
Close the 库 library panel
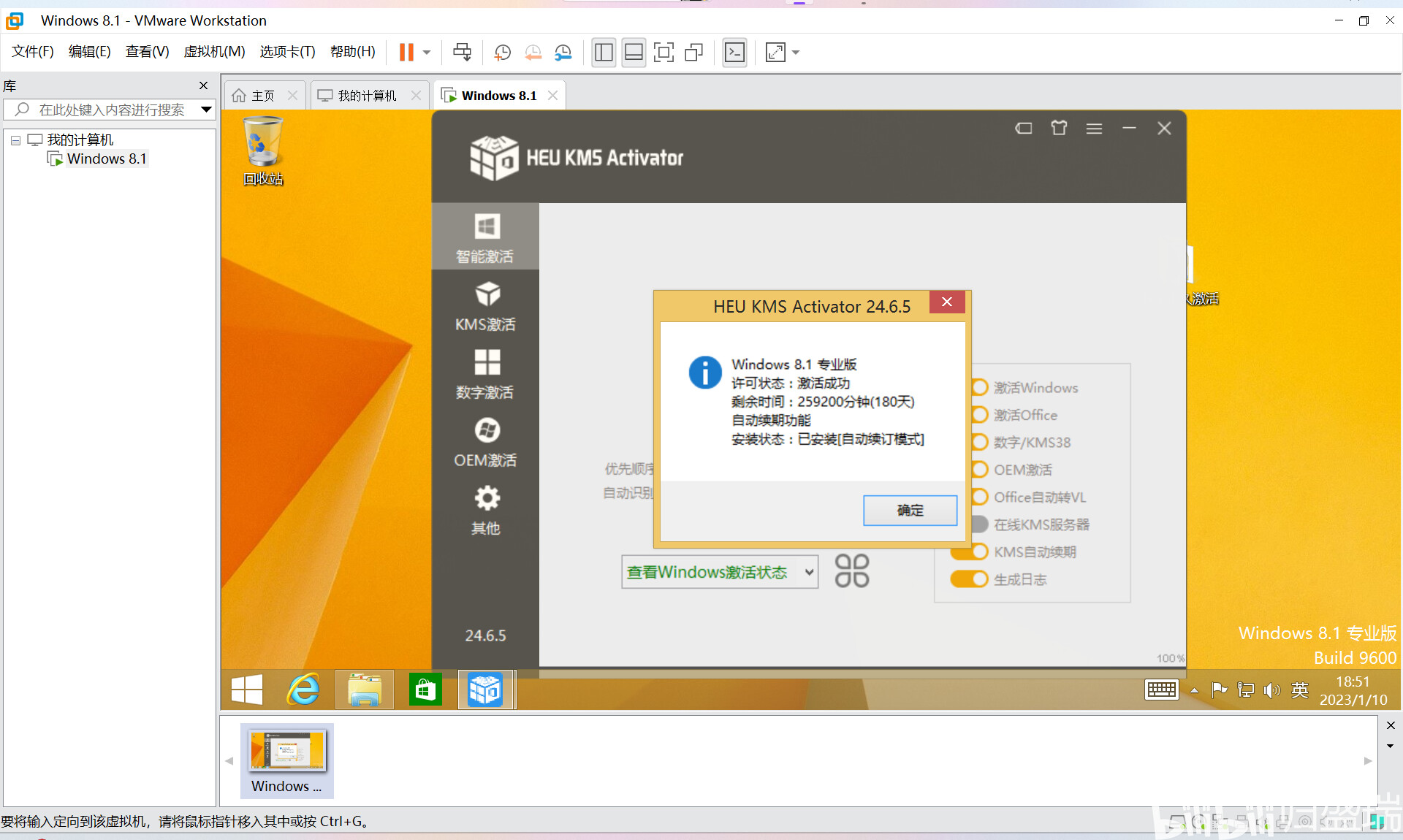204,85
